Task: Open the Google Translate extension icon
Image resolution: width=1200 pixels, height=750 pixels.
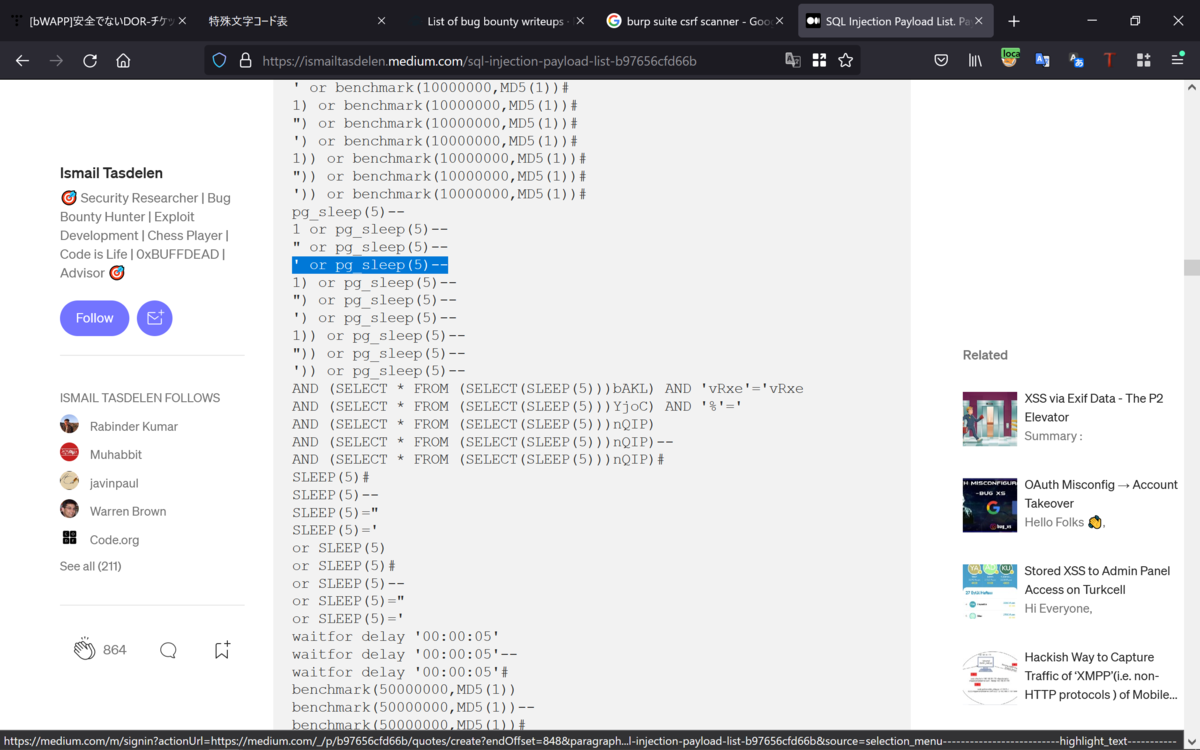Action: [x=1042, y=60]
